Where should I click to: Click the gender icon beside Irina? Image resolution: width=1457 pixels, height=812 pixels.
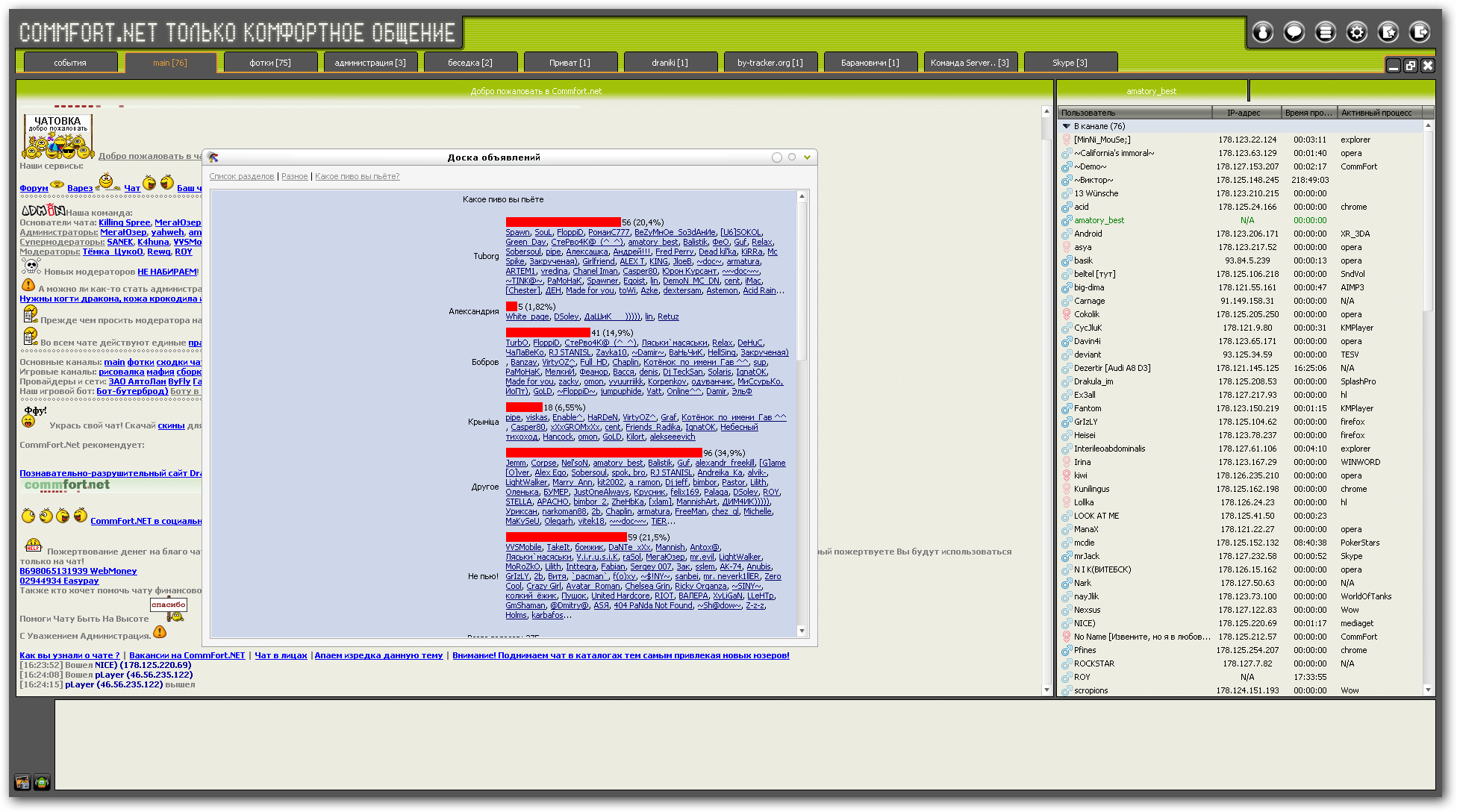(1067, 462)
